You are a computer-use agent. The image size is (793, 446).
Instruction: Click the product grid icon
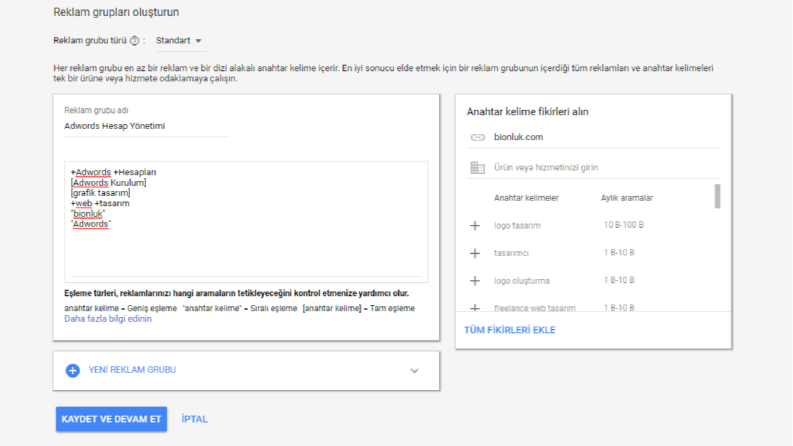pyautogui.click(x=477, y=167)
